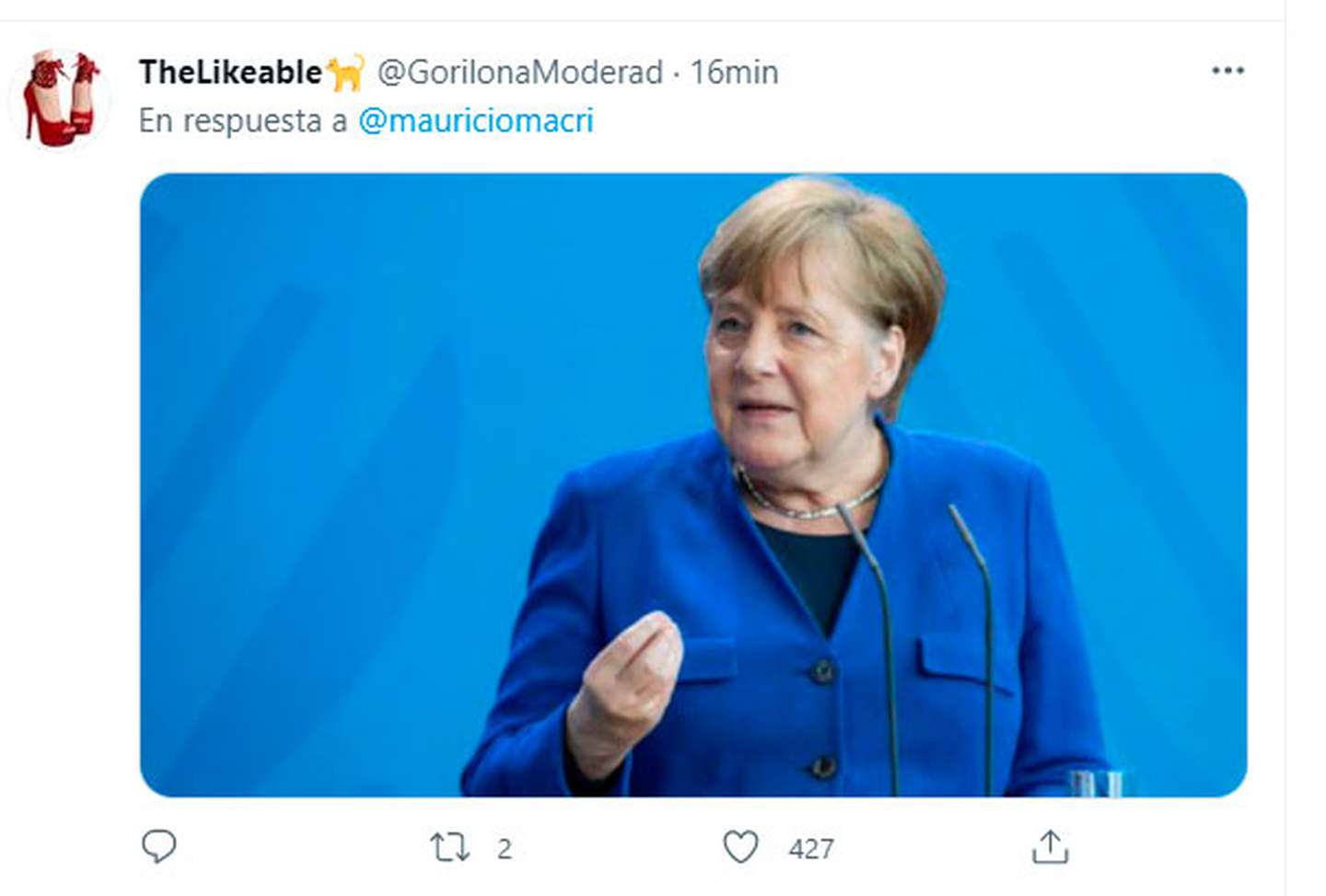
Task: Open the @mauriciomacri mention link
Action: click(475, 121)
